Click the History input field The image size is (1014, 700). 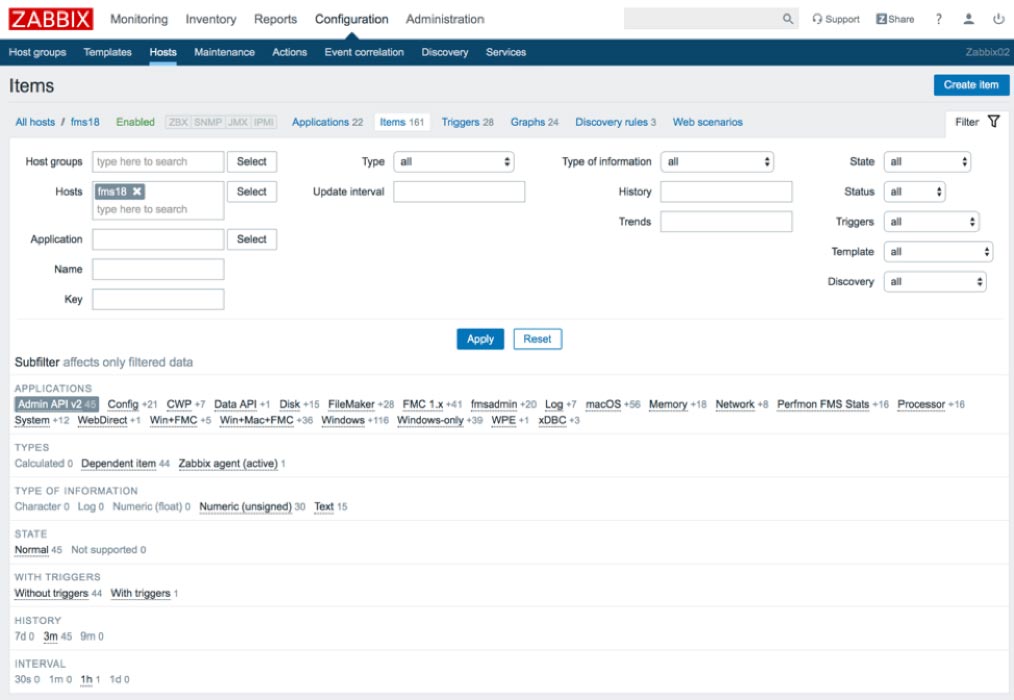point(726,191)
